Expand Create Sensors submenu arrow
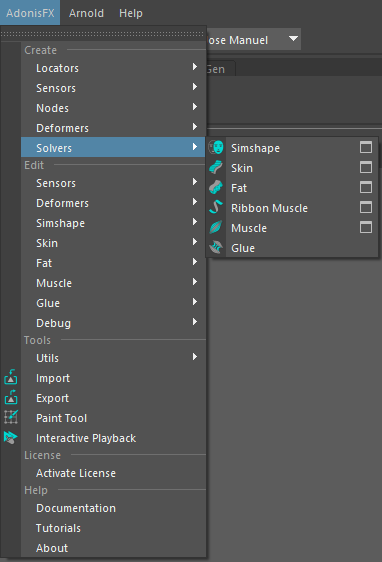This screenshot has height=562, width=382. click(x=195, y=87)
